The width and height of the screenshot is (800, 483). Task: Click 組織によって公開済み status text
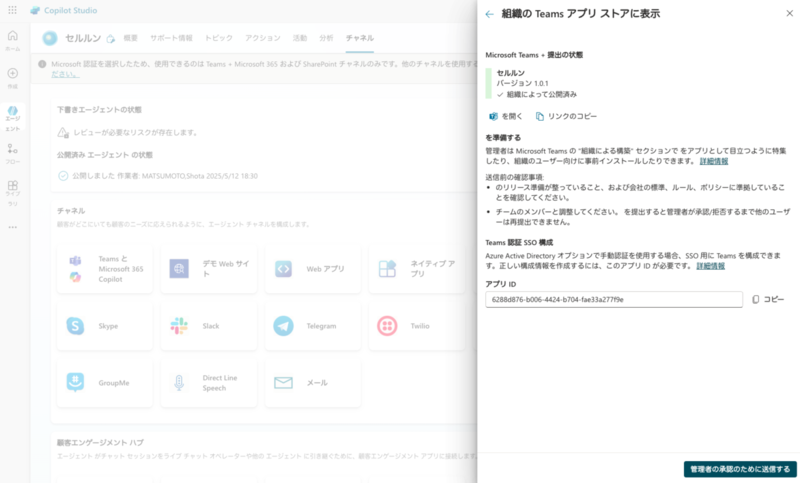[x=541, y=94]
